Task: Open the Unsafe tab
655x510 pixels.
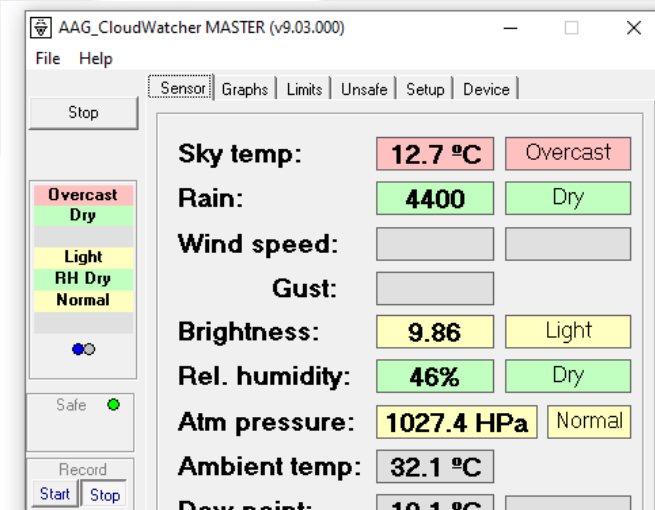Action: click(364, 89)
